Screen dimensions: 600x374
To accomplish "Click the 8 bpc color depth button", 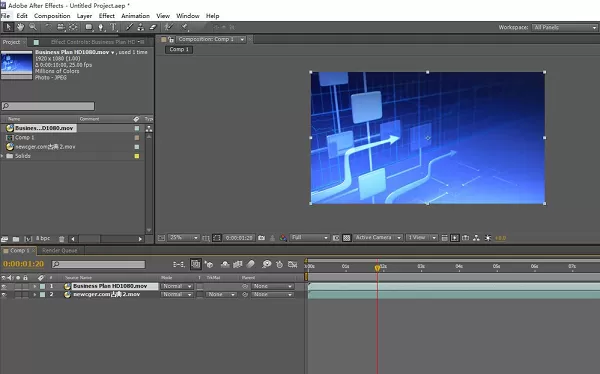I will pyautogui.click(x=43, y=238).
